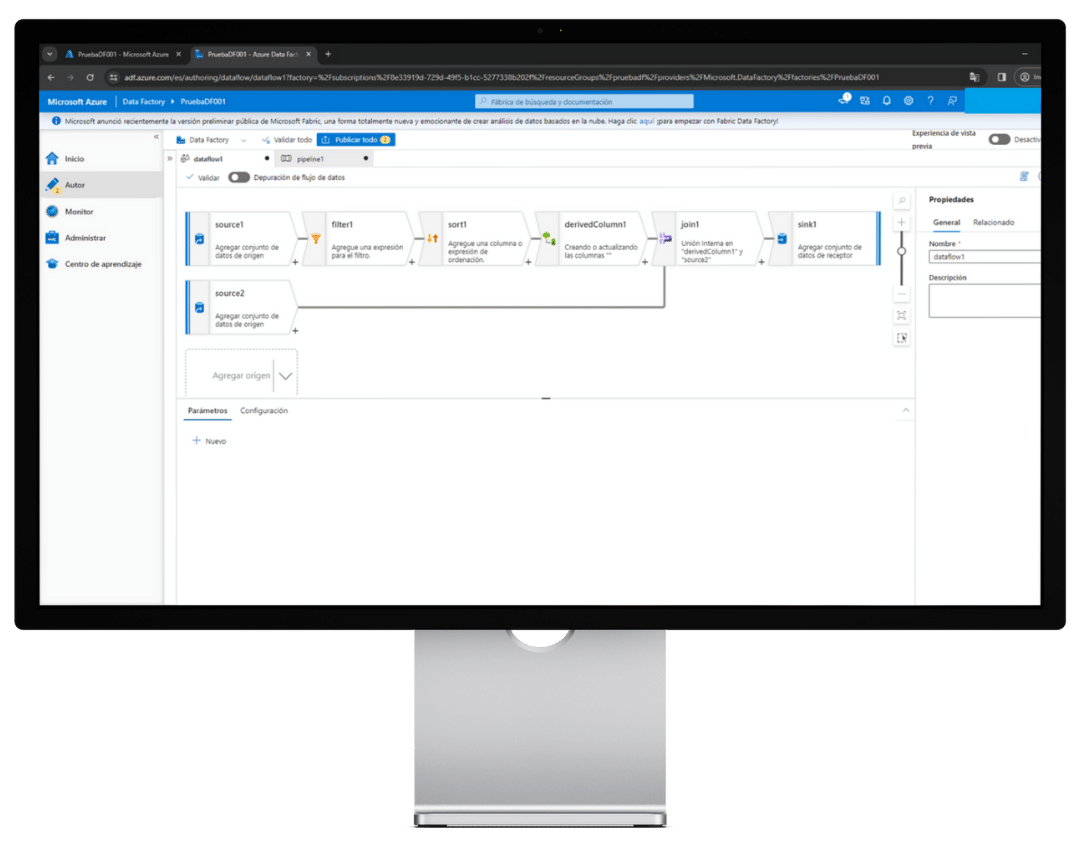The height and width of the screenshot is (853, 1080).
Task: Add transformation after join1 with plus
Action: [x=761, y=262]
